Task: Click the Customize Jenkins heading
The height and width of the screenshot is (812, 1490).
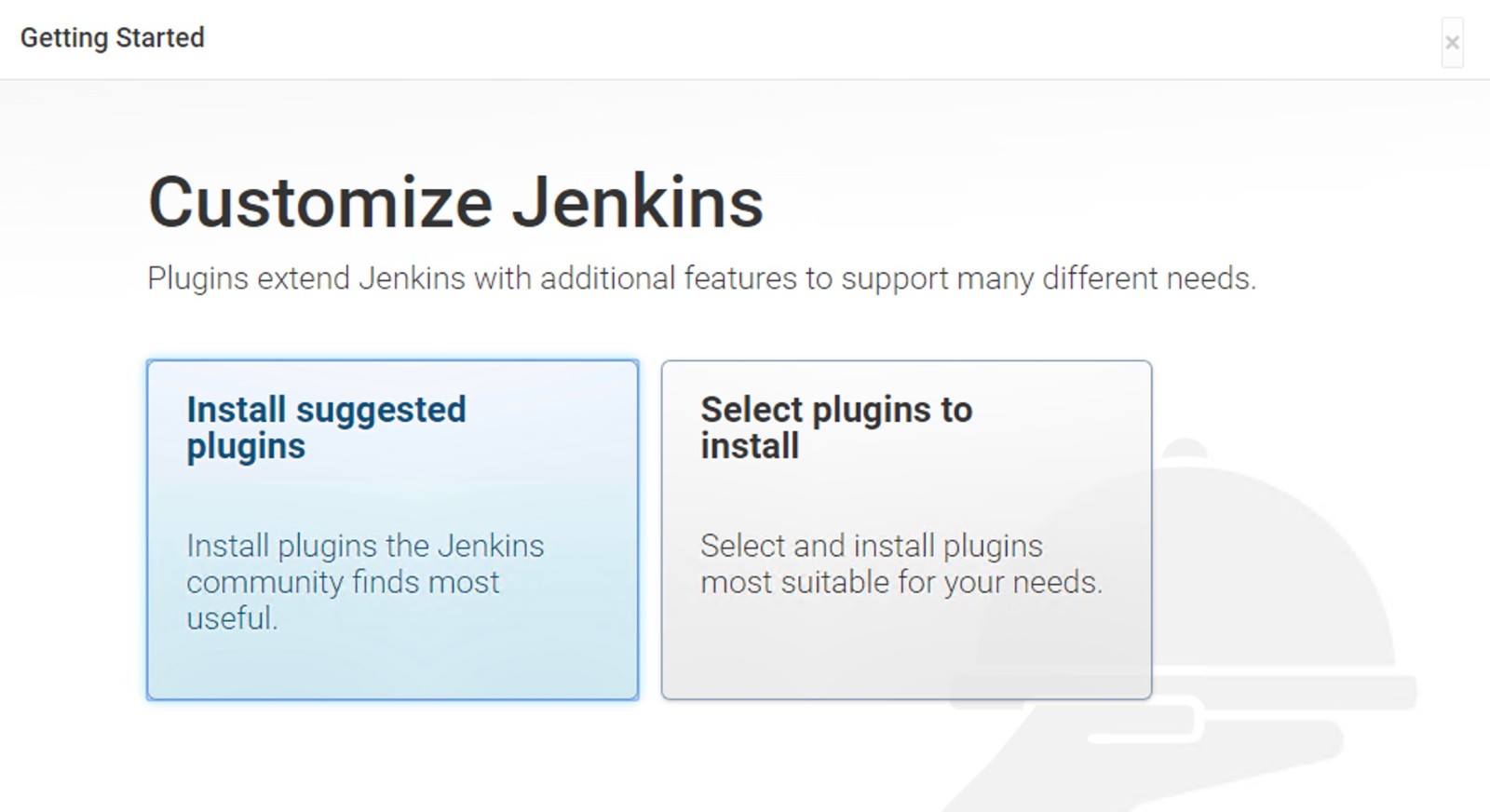Action: [455, 202]
